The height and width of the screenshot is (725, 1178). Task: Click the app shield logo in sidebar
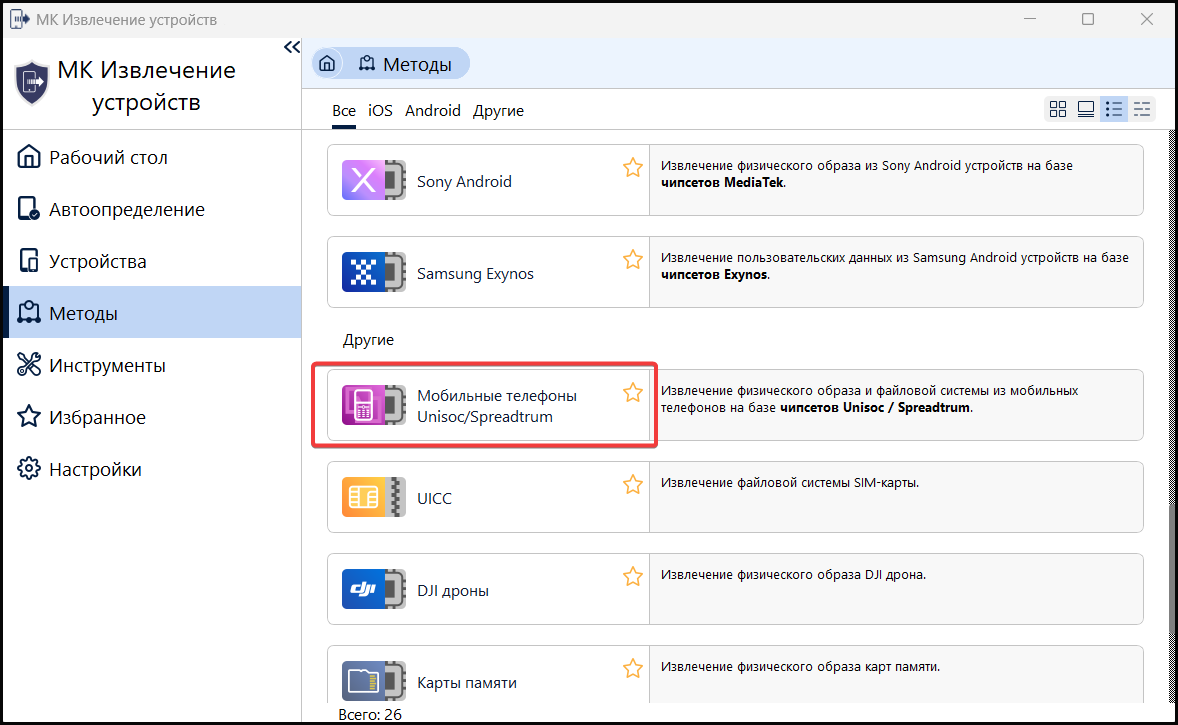click(x=32, y=83)
